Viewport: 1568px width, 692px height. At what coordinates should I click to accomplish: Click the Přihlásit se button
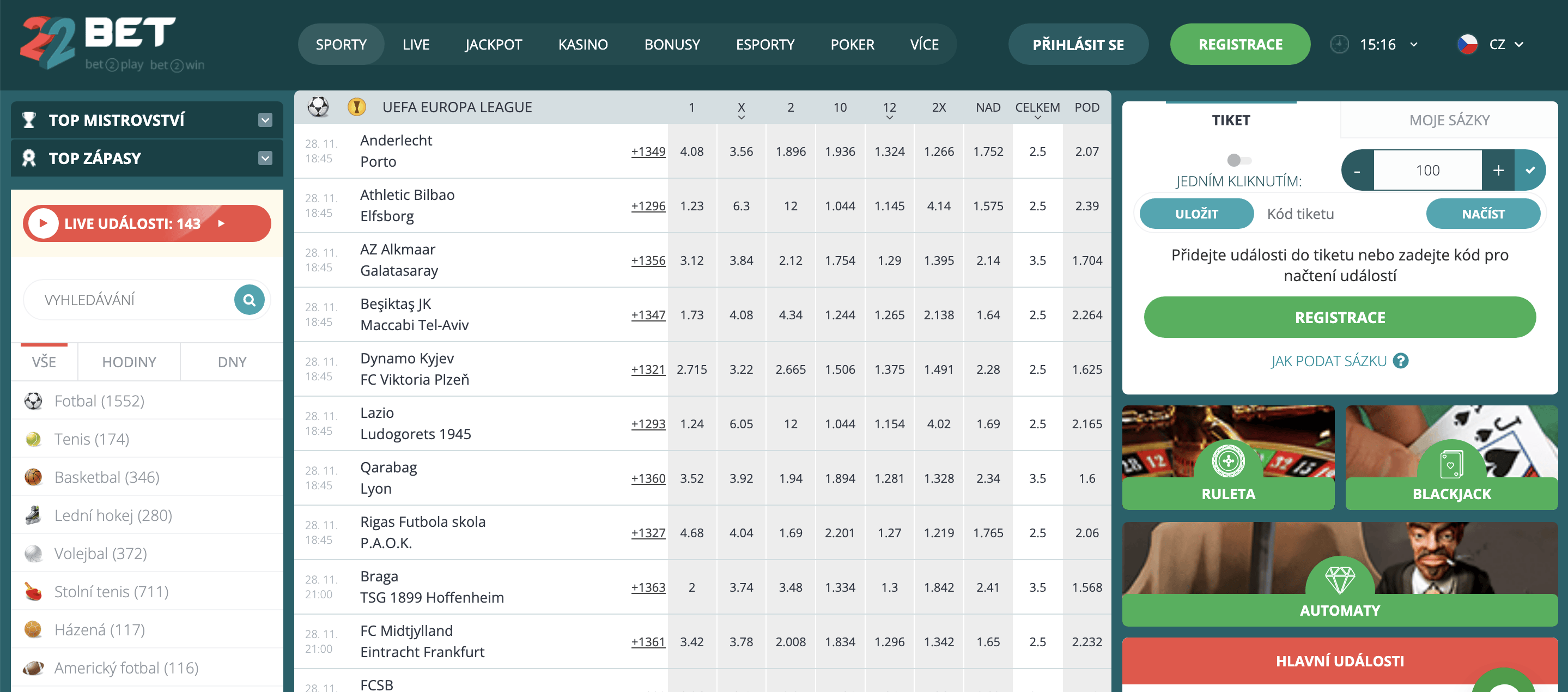pyautogui.click(x=1078, y=45)
